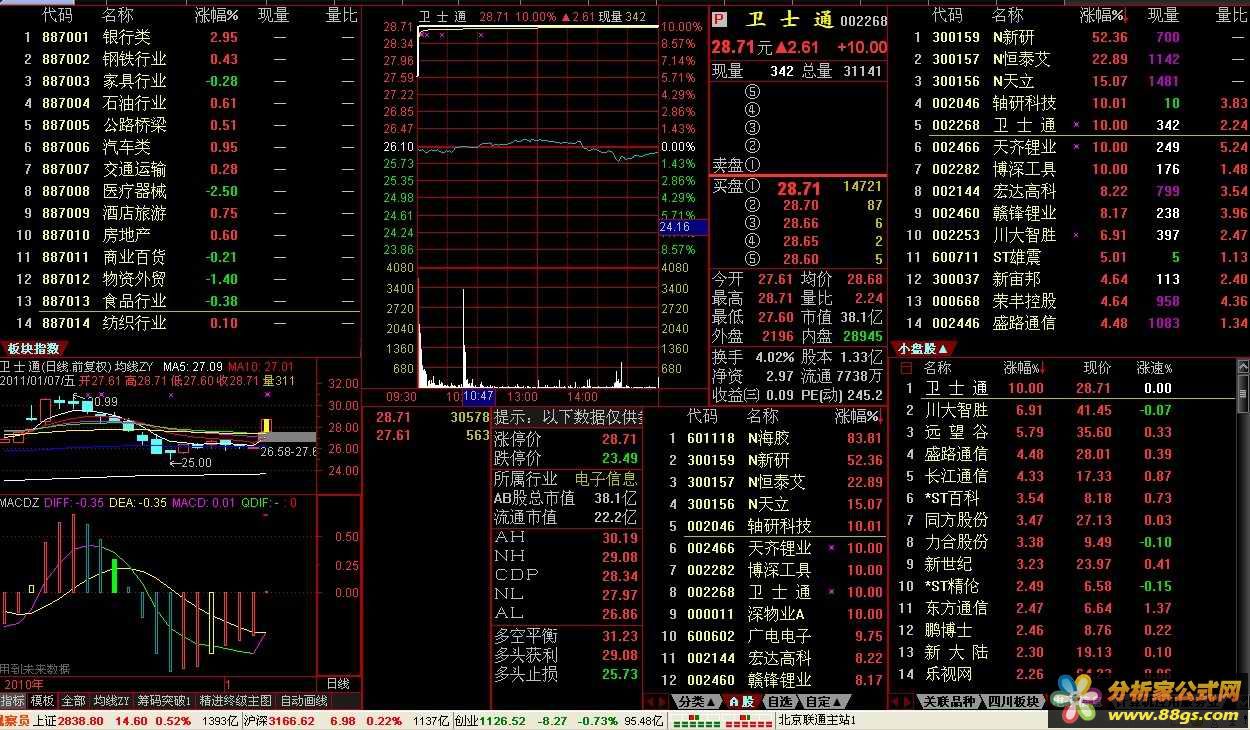Select N新研 row in top-right list
The width and height of the screenshot is (1250, 730).
(1070, 37)
